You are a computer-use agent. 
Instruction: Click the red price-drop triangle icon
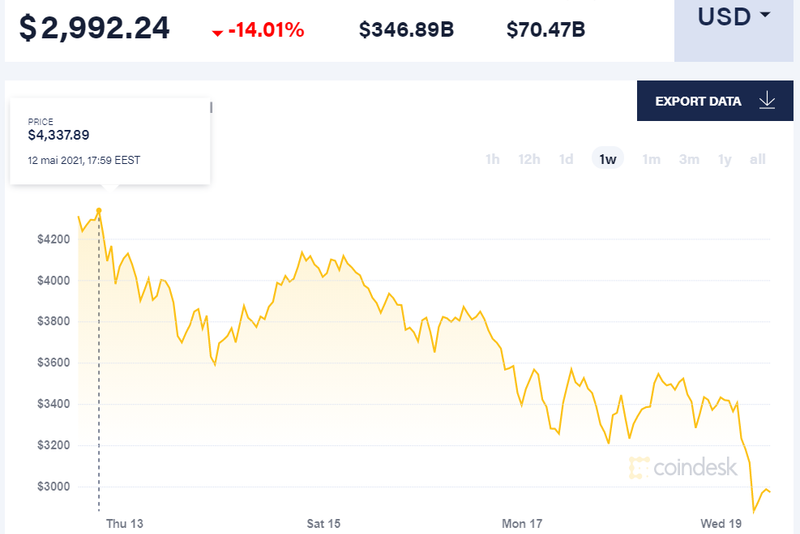[x=218, y=33]
